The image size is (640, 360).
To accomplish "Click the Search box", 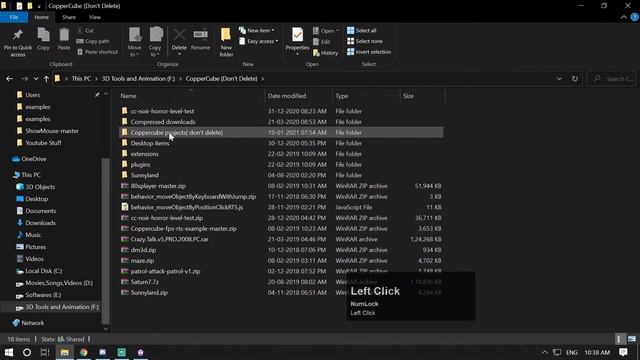I will [611, 79].
